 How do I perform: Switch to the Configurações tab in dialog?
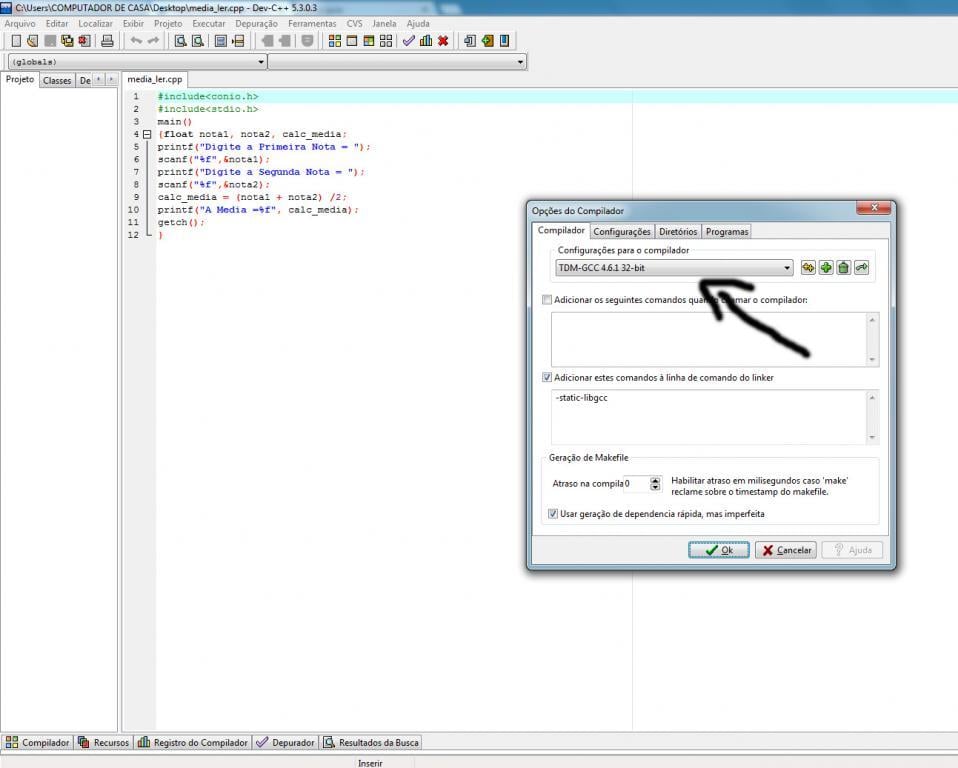click(x=622, y=232)
